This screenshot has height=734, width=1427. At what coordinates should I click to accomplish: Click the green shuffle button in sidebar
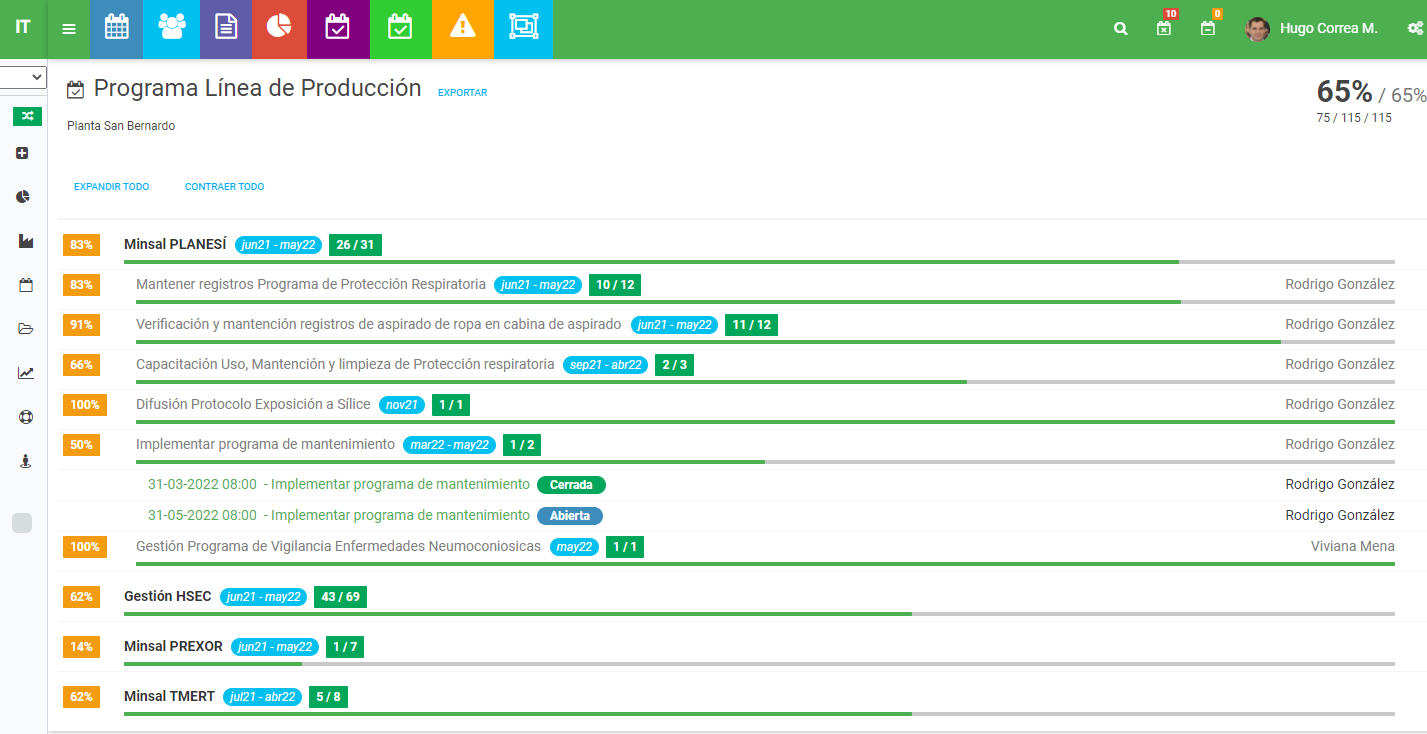pos(27,116)
